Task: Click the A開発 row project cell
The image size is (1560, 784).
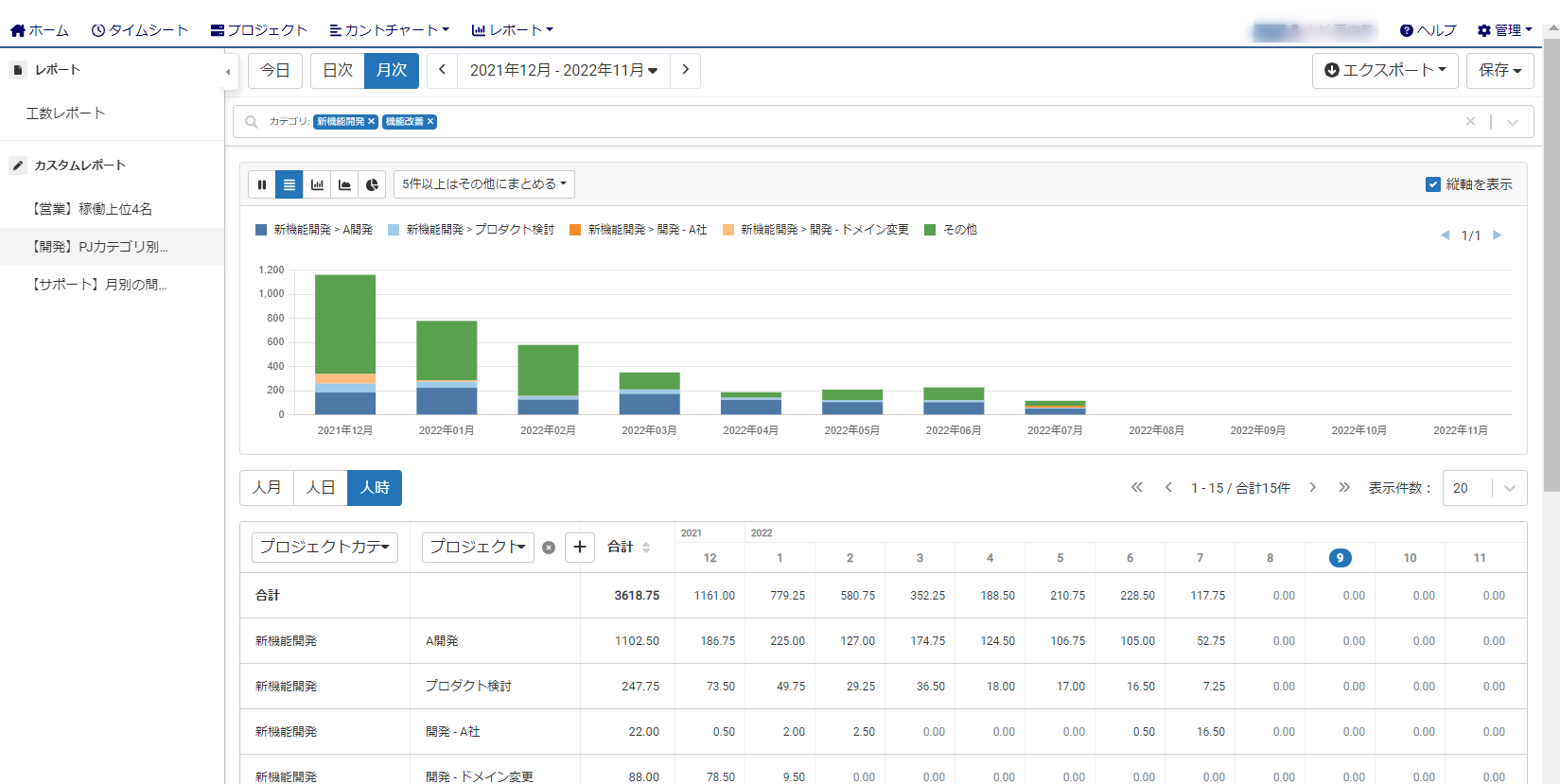Action: point(495,641)
